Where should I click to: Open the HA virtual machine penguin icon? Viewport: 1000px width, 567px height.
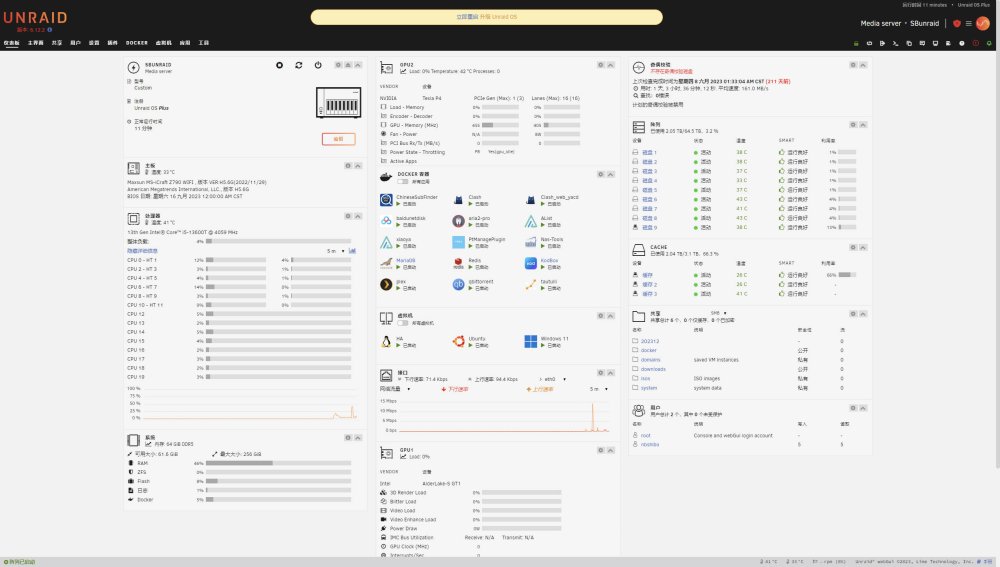coord(386,342)
